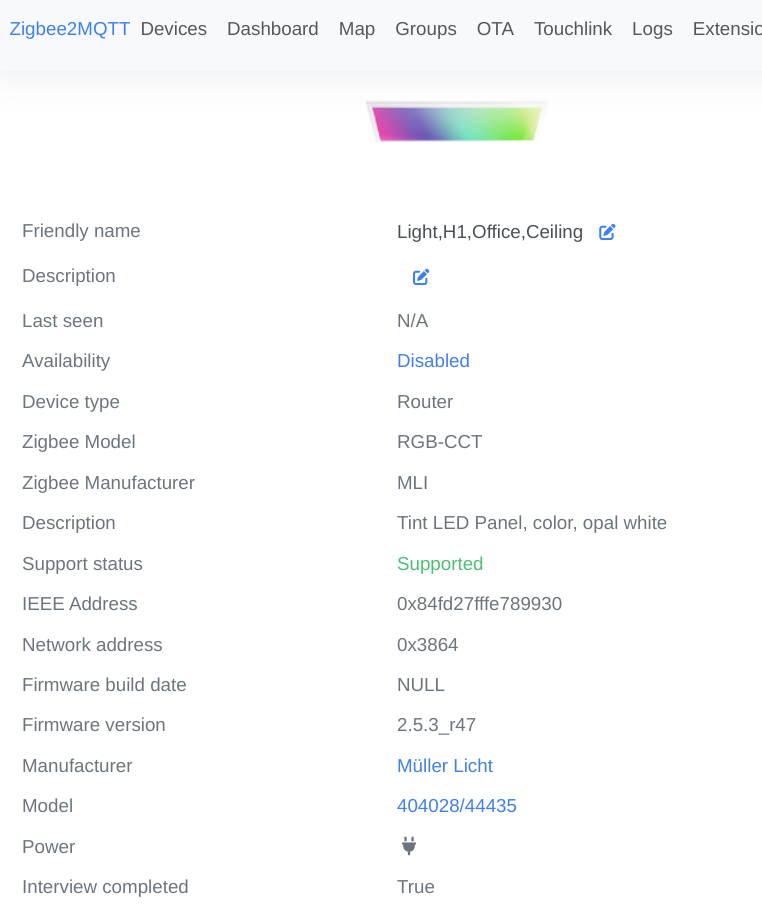Click the Supported status text

tap(440, 564)
